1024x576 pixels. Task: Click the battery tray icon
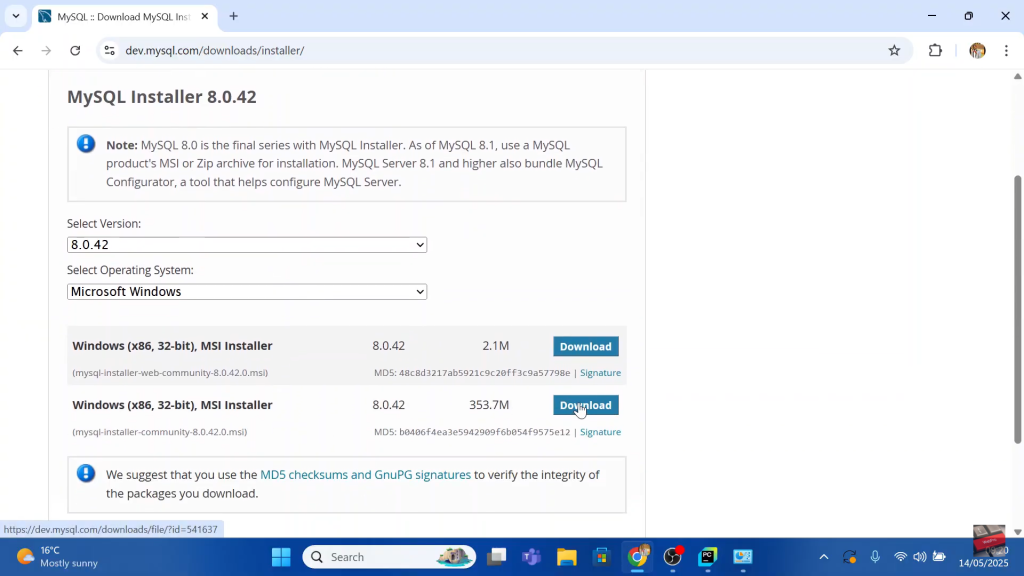(939, 557)
